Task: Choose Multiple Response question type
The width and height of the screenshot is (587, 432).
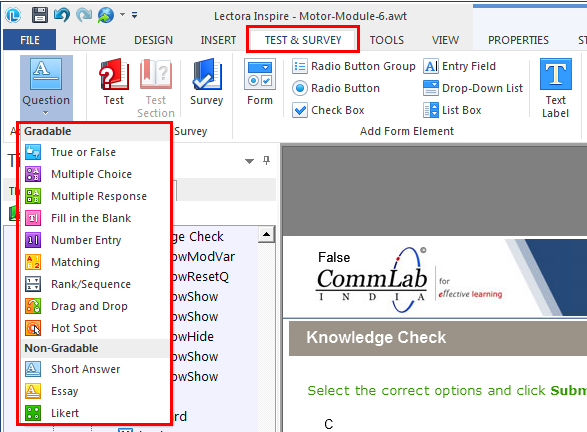Action: coord(94,196)
